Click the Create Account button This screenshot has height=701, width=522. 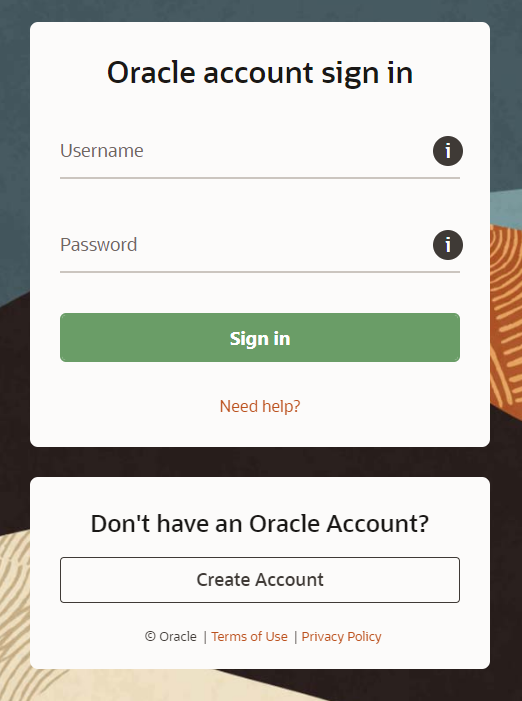tap(260, 580)
